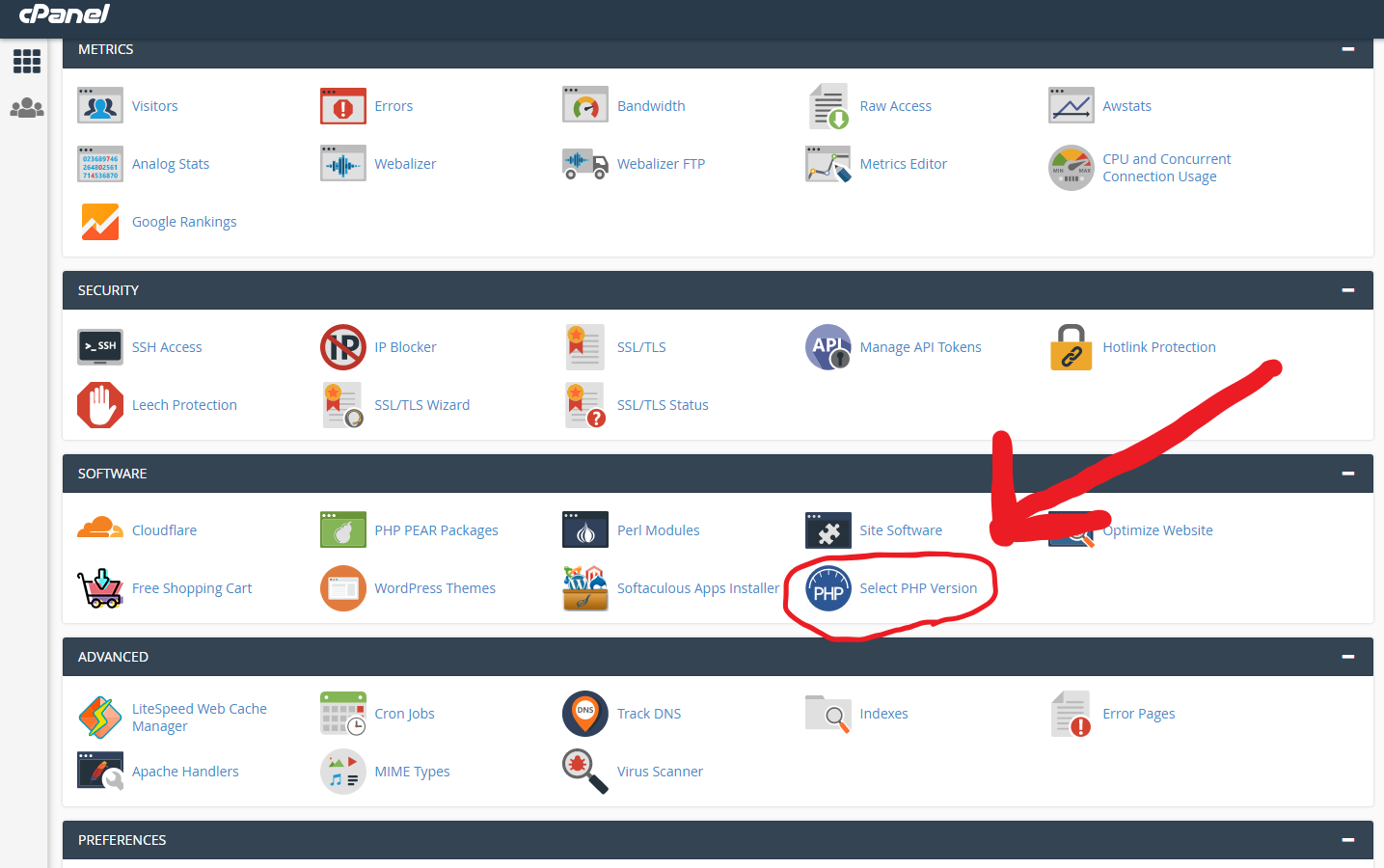Open the Track DNS link
Image resolution: width=1384 pixels, height=868 pixels.
pyautogui.click(x=649, y=714)
